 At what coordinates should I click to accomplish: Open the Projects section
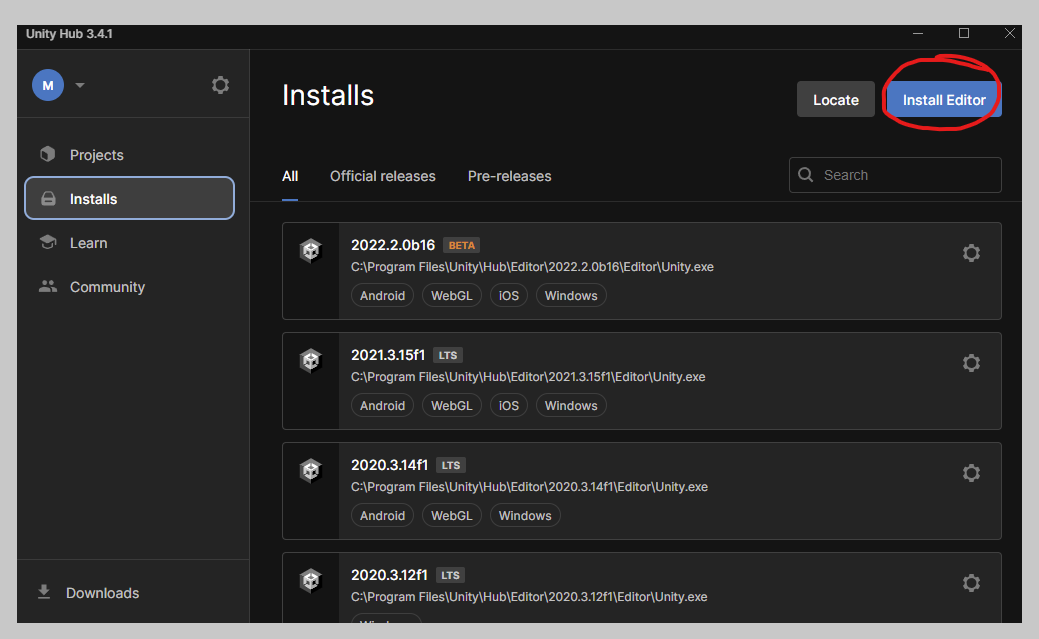[x=129, y=154]
